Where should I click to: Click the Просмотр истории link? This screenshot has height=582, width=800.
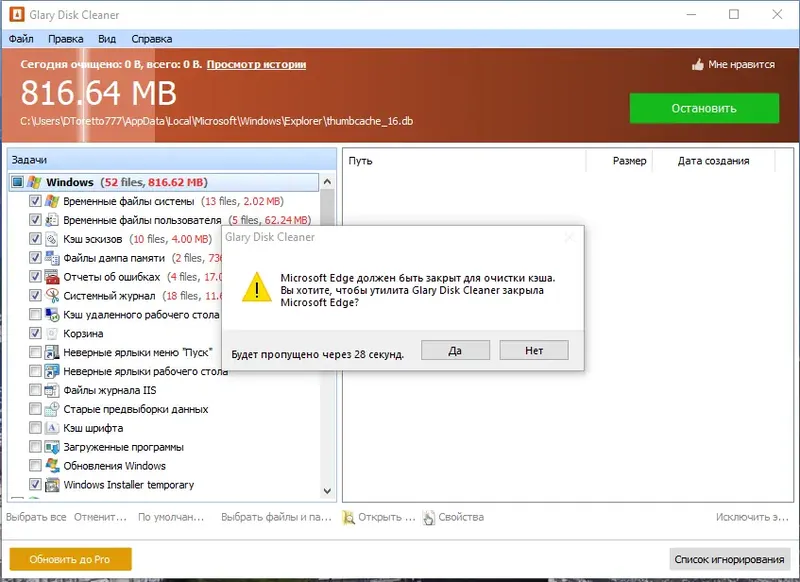tap(256, 65)
